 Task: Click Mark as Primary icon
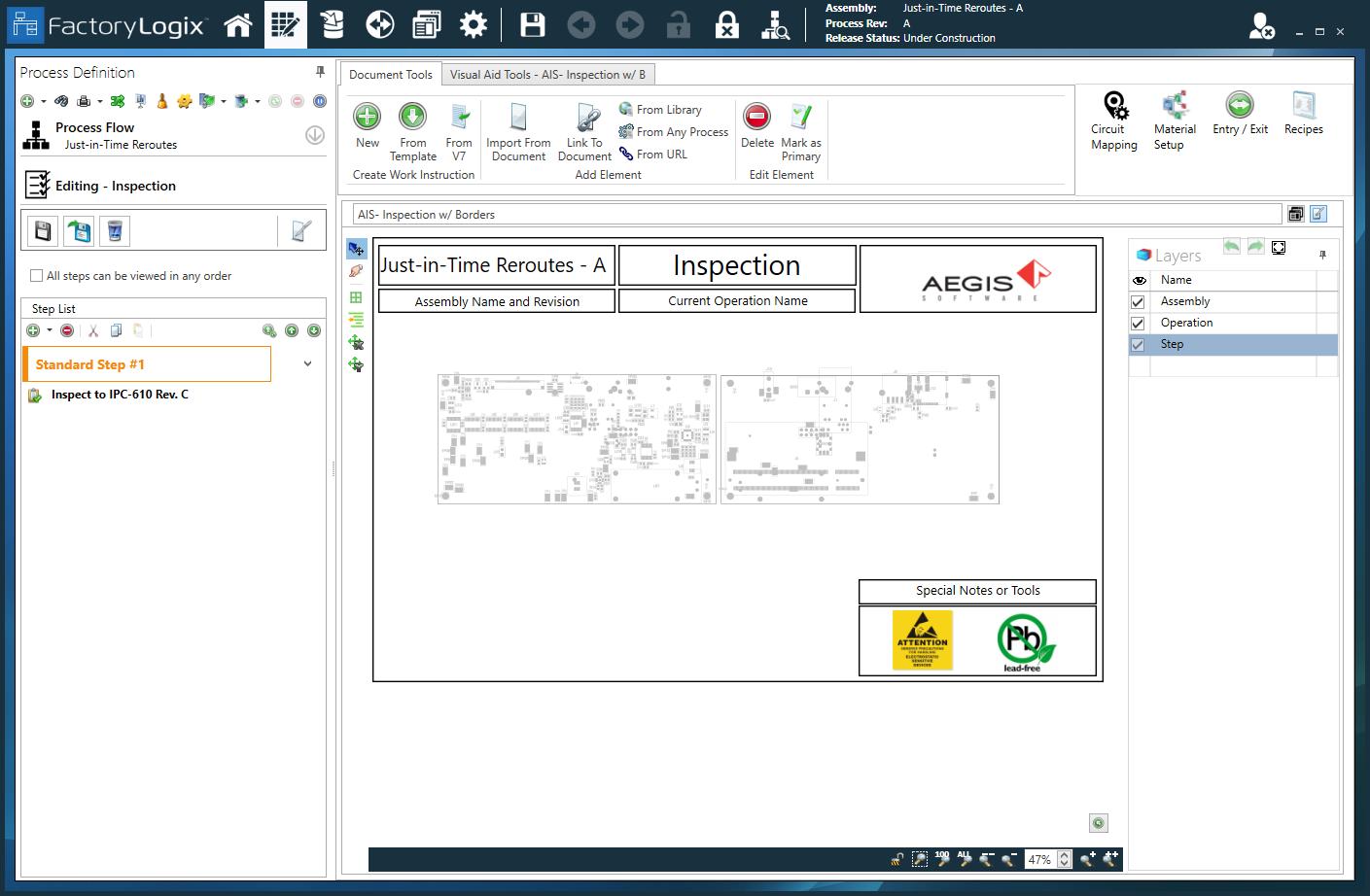pyautogui.click(x=800, y=118)
